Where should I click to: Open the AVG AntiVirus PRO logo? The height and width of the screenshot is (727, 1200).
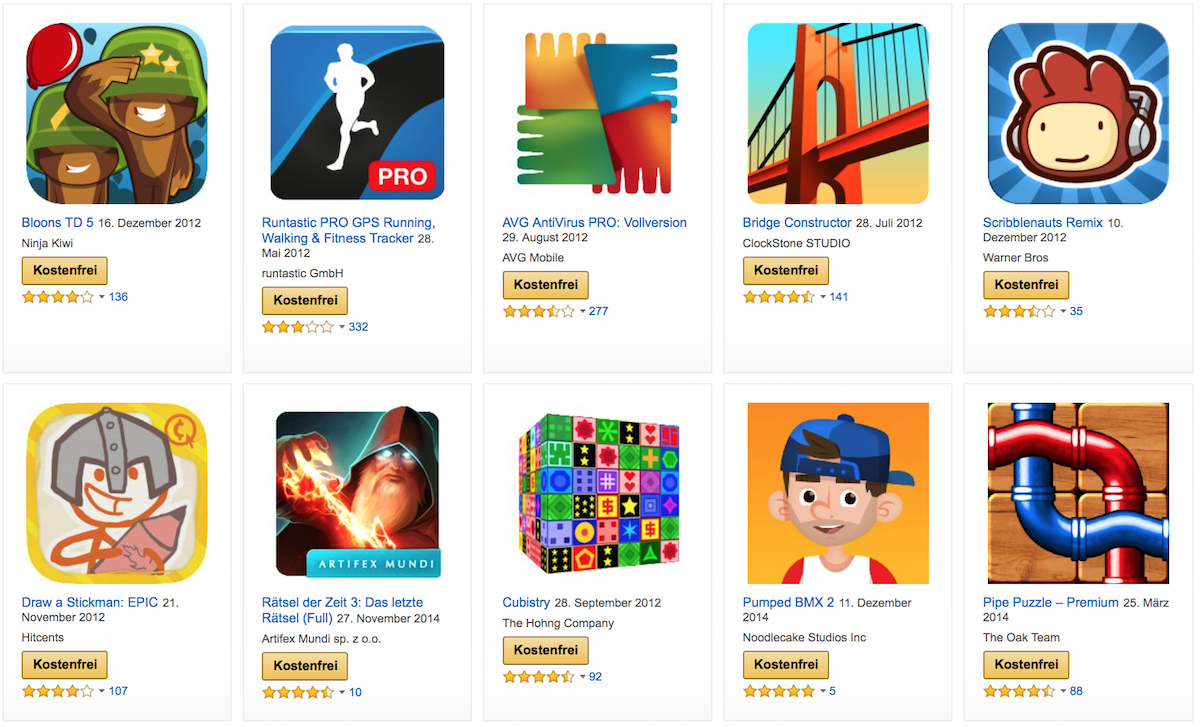[597, 113]
